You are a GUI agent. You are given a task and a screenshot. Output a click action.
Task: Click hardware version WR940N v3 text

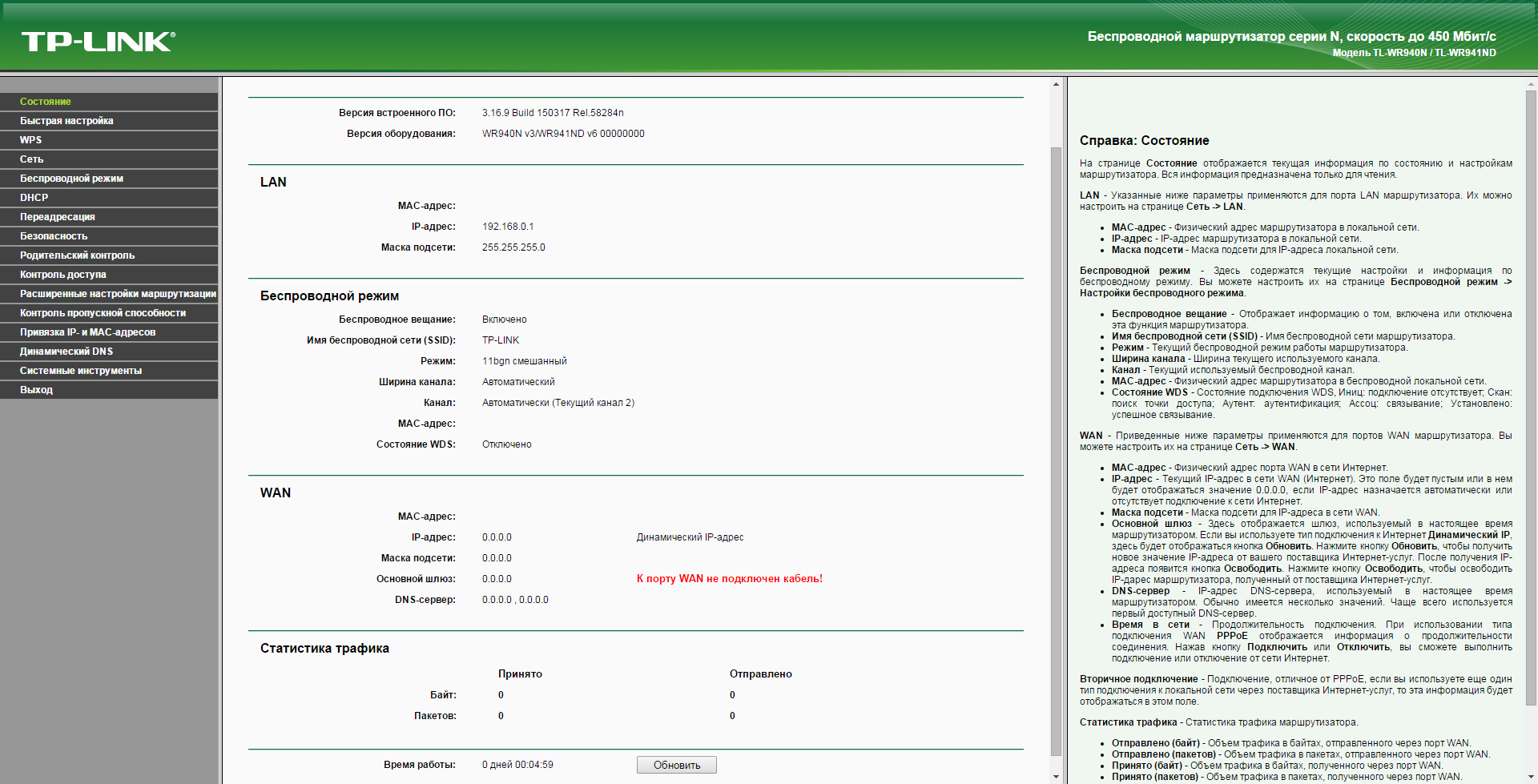563,134
